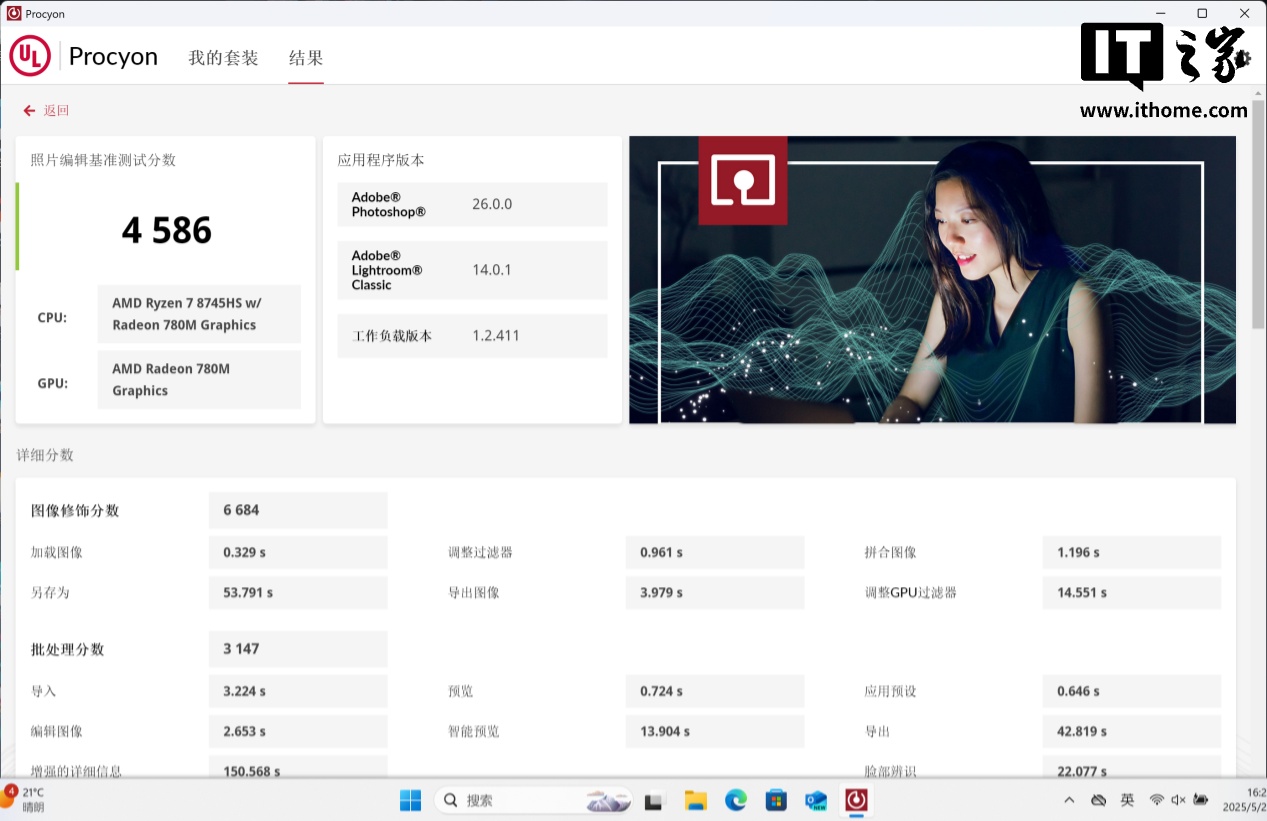Open the volume and network flyout

coord(1168,800)
